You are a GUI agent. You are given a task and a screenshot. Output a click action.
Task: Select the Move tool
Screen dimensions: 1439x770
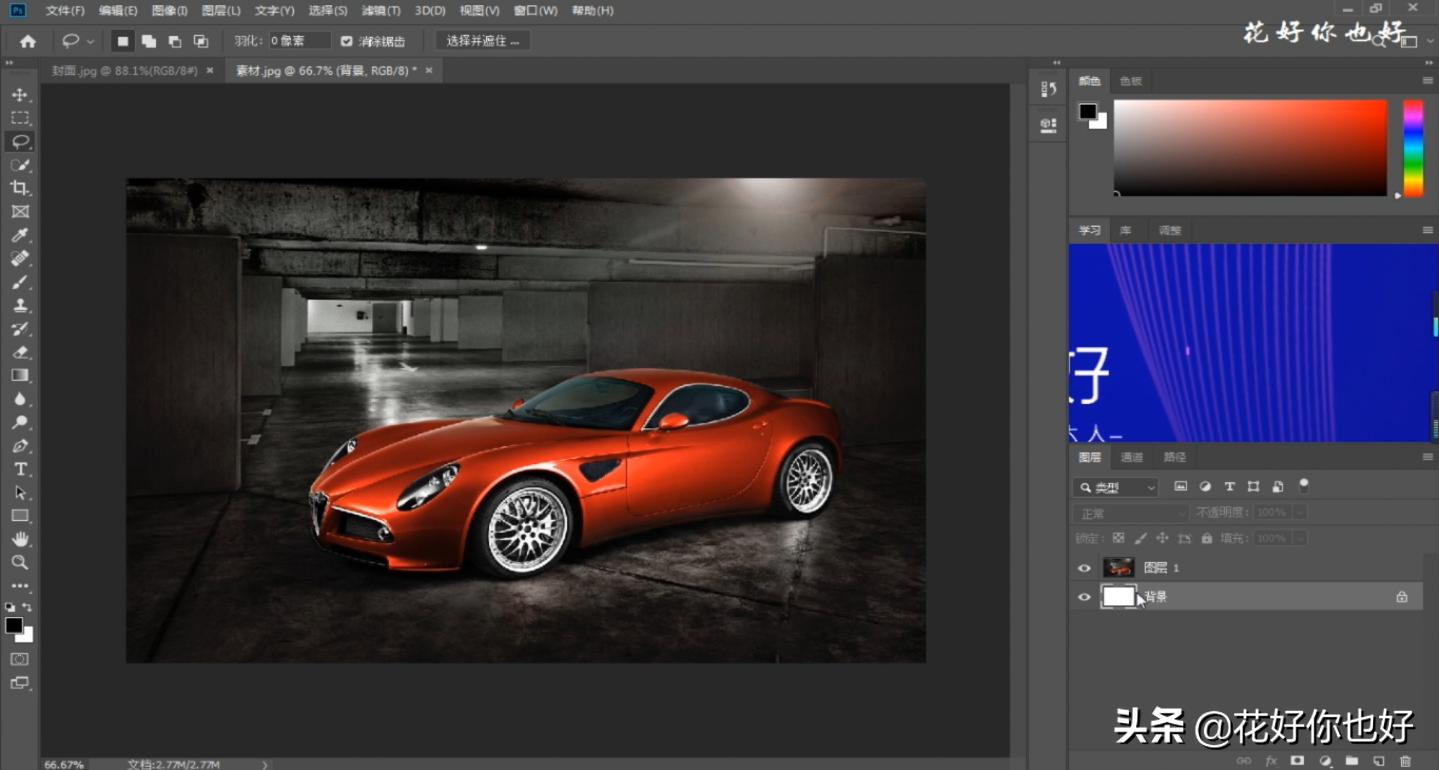pyautogui.click(x=20, y=95)
